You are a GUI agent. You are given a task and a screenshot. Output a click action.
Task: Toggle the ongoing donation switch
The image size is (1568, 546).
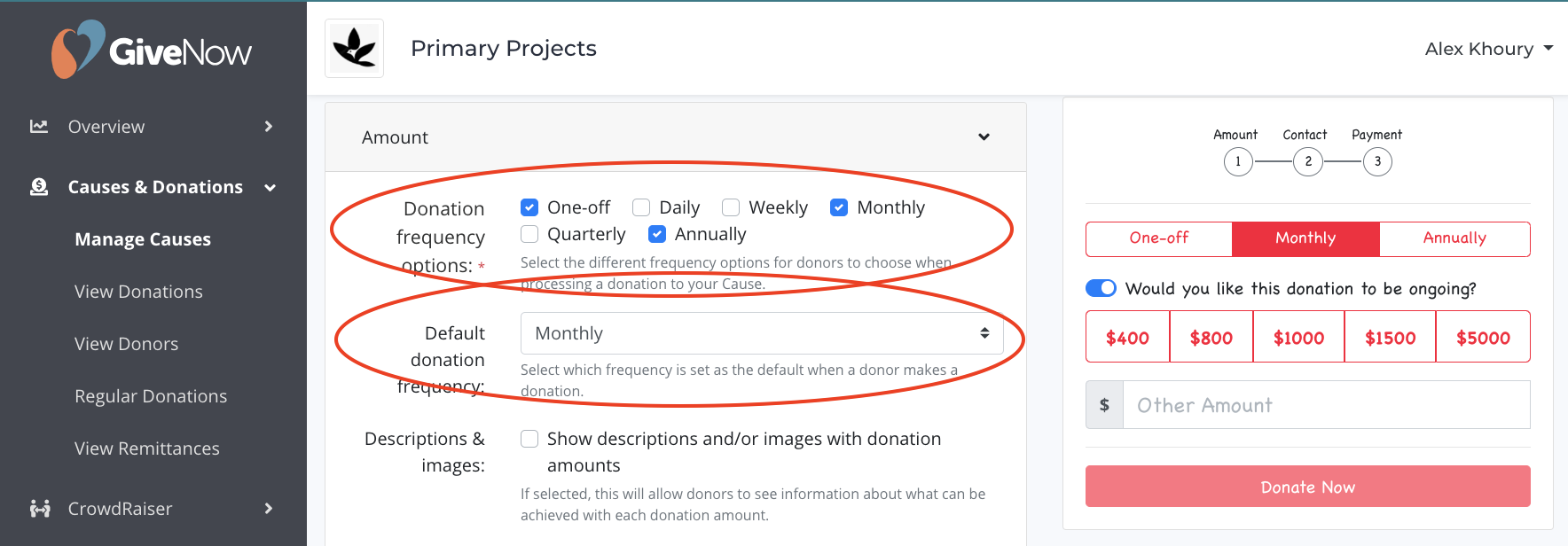(1101, 288)
